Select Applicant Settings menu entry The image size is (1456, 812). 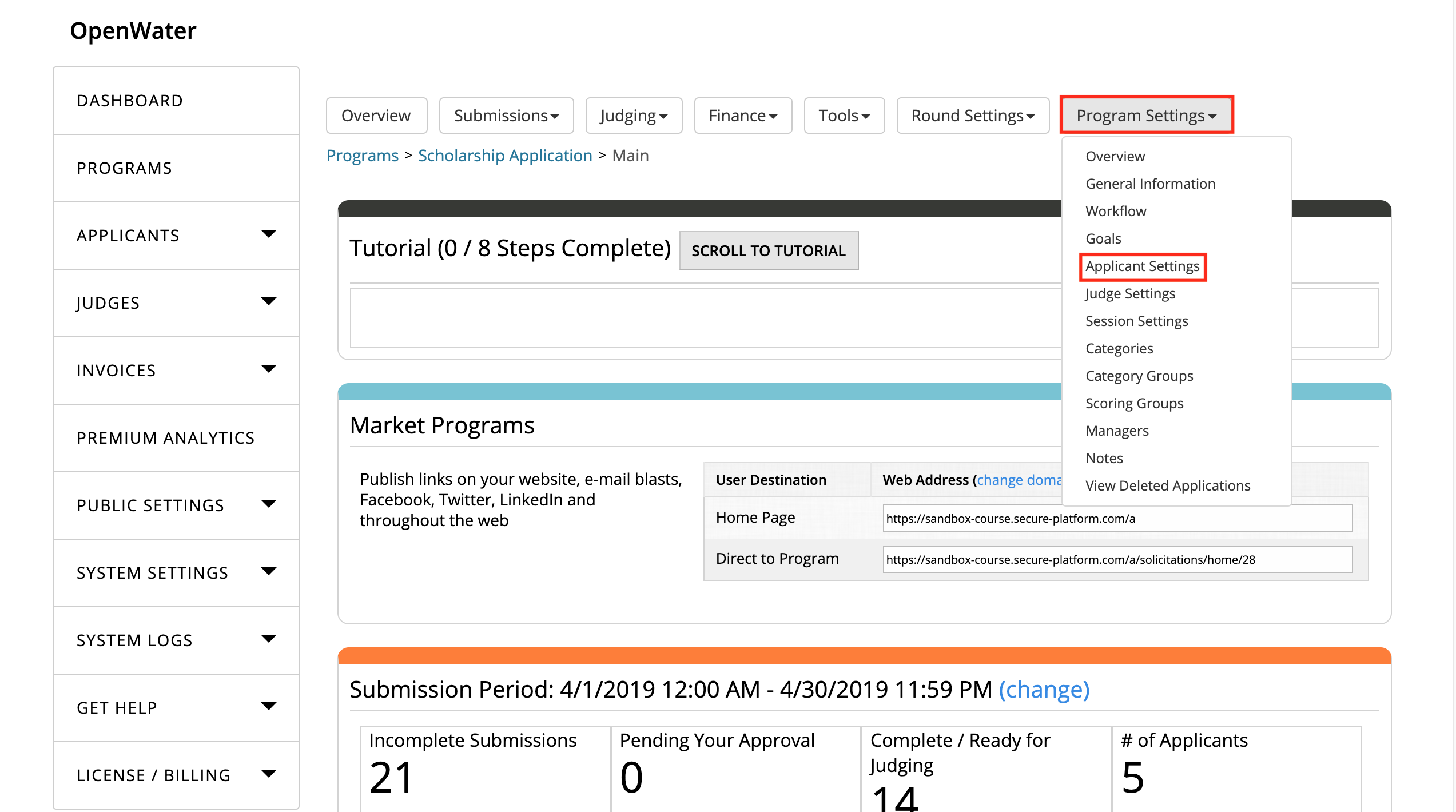1143,266
